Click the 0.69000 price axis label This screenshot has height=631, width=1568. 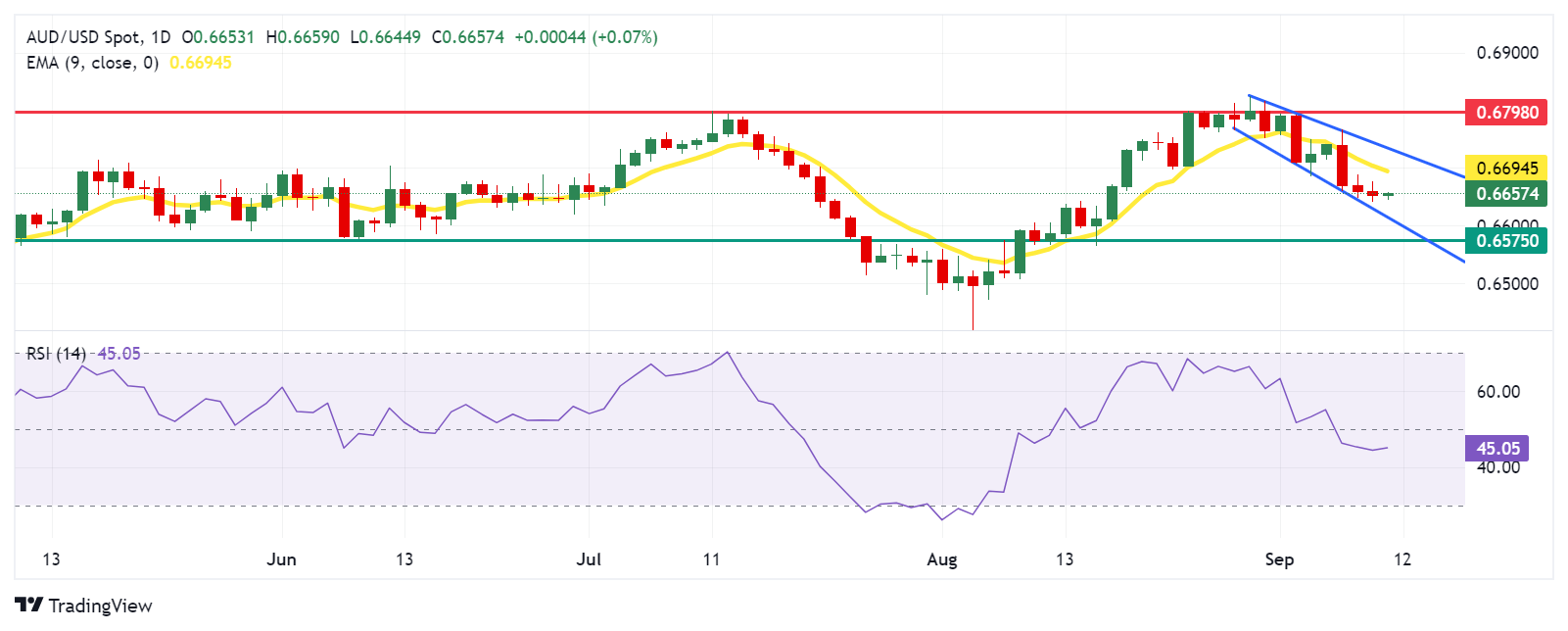[x=1507, y=53]
